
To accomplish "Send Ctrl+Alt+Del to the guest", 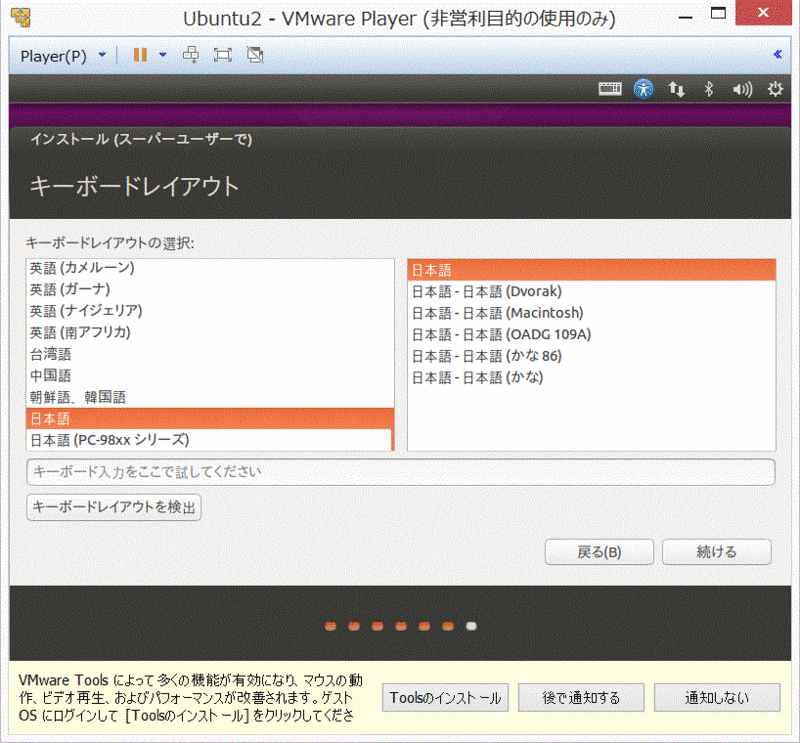I will pyautogui.click(x=189, y=55).
